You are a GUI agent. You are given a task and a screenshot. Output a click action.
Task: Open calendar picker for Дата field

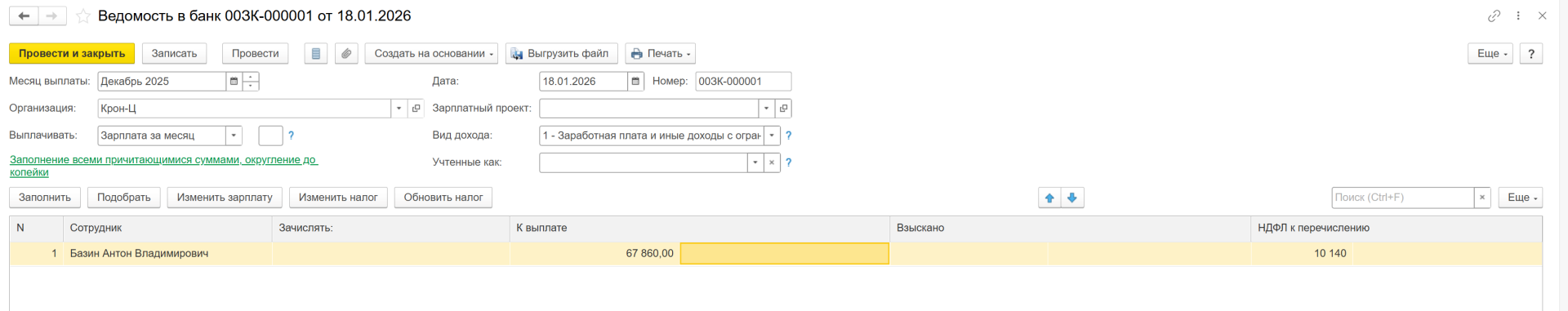(635, 82)
